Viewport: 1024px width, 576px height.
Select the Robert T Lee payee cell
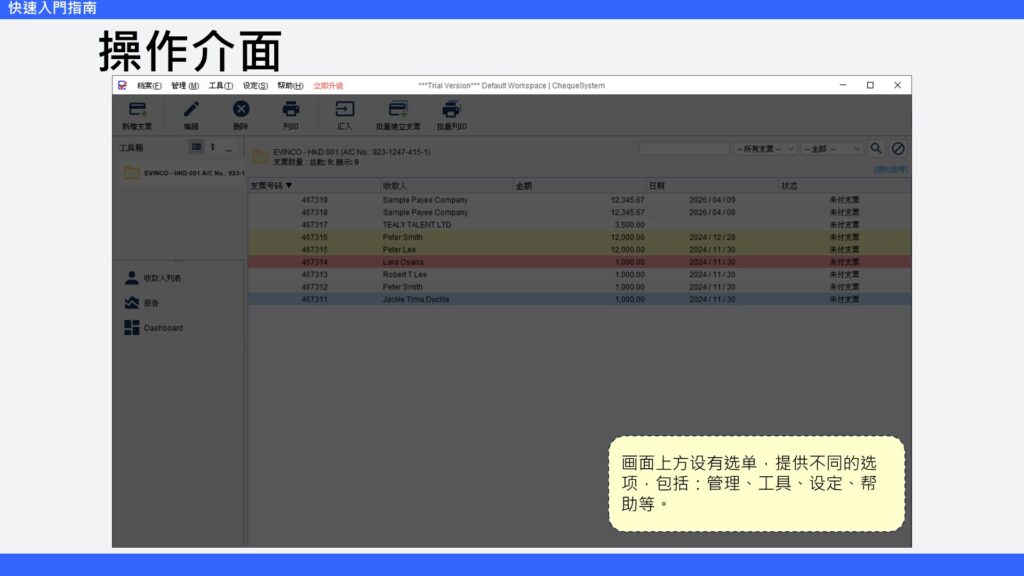(404, 274)
